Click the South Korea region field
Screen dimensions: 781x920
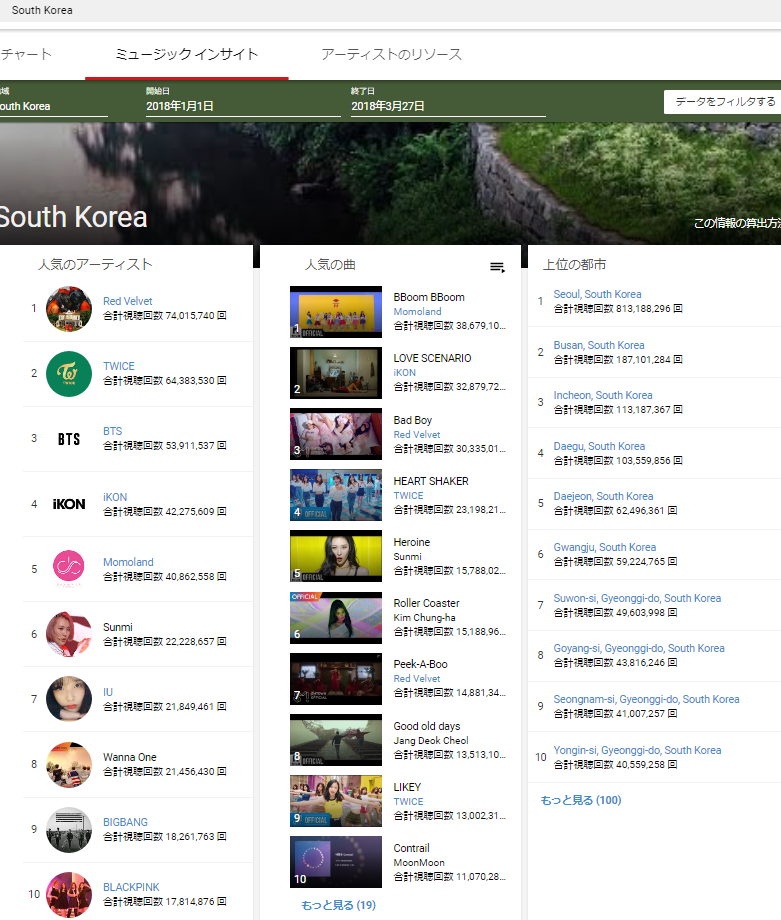coord(53,106)
